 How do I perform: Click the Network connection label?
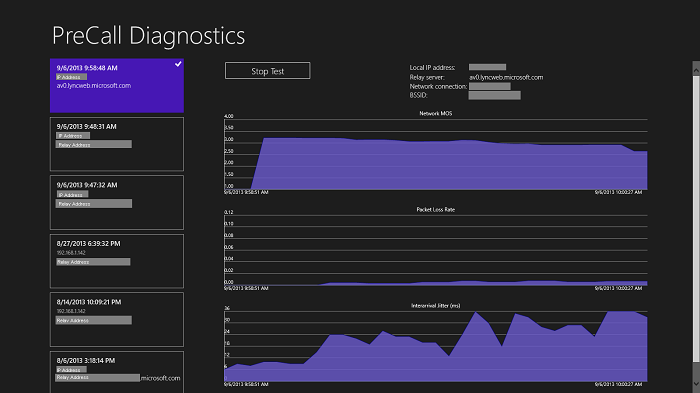[x=438, y=86]
